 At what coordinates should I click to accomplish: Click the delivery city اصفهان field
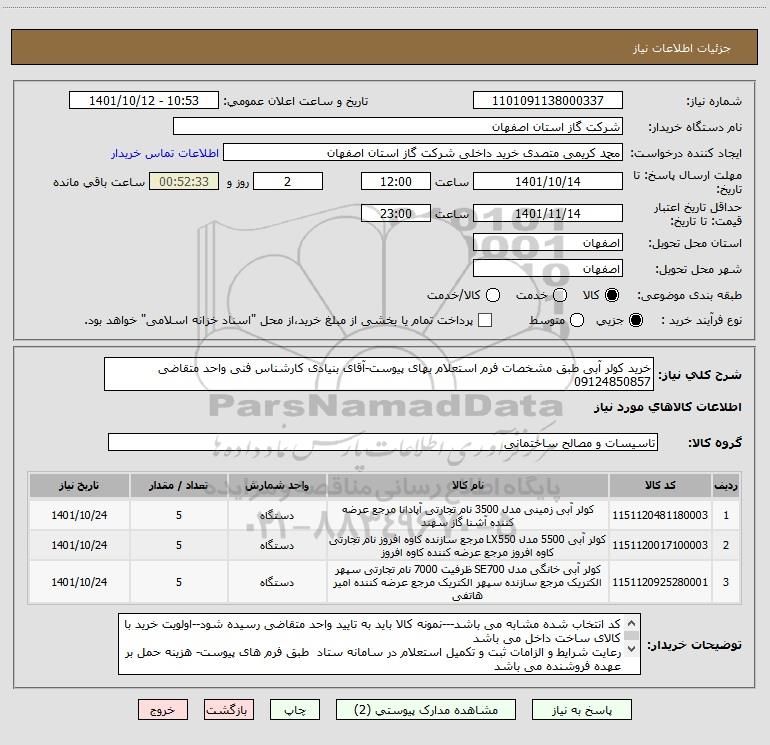(548, 269)
